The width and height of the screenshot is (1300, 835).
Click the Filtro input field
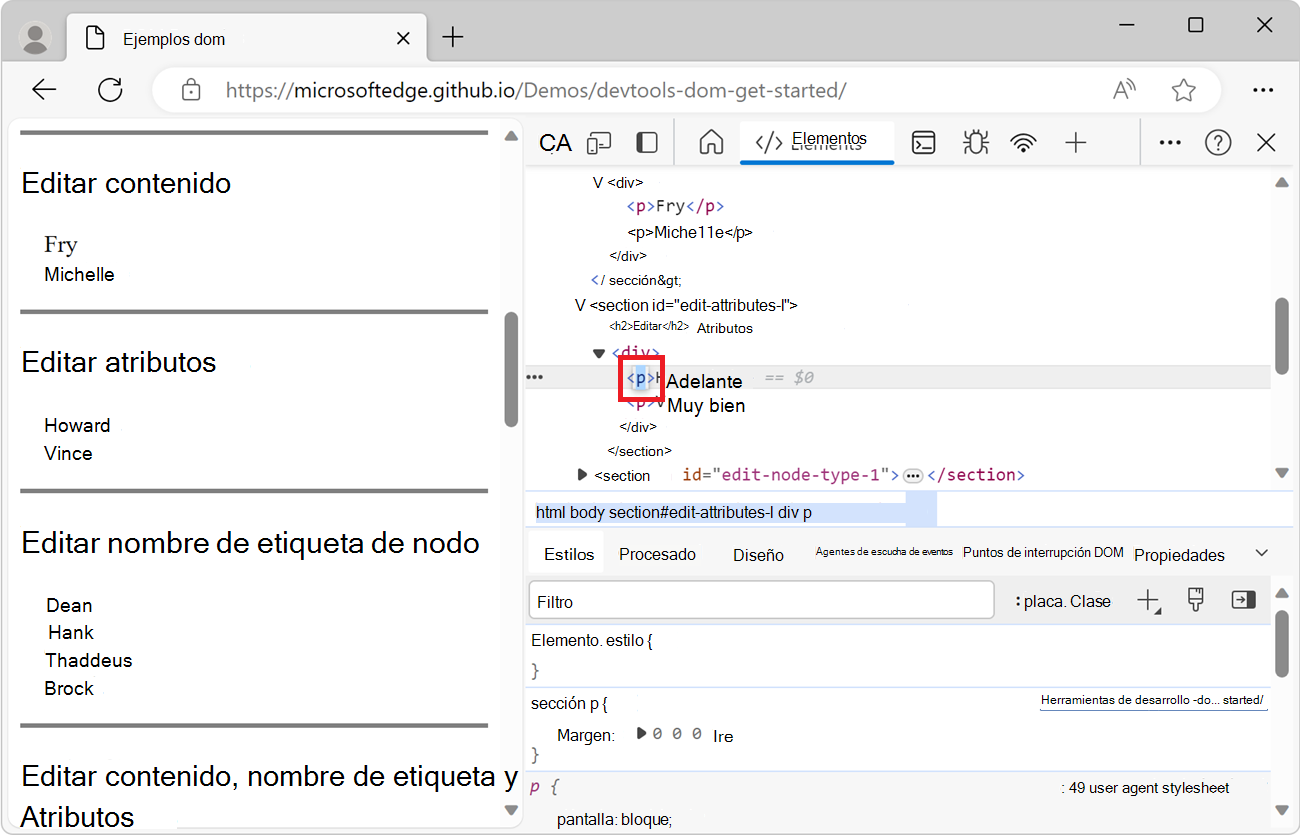coord(761,601)
